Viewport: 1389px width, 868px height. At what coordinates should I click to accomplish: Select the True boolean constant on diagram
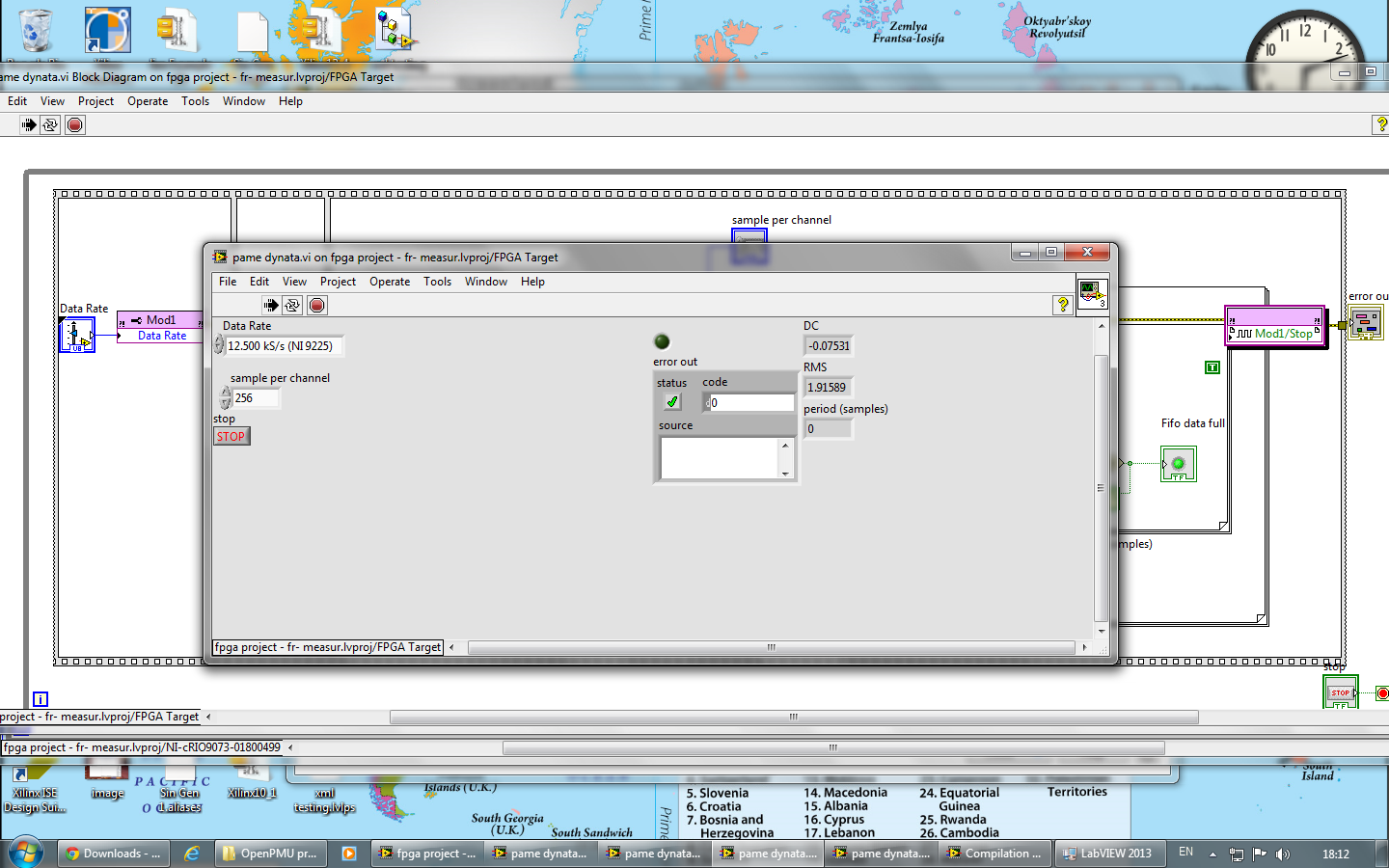pyautogui.click(x=1212, y=367)
